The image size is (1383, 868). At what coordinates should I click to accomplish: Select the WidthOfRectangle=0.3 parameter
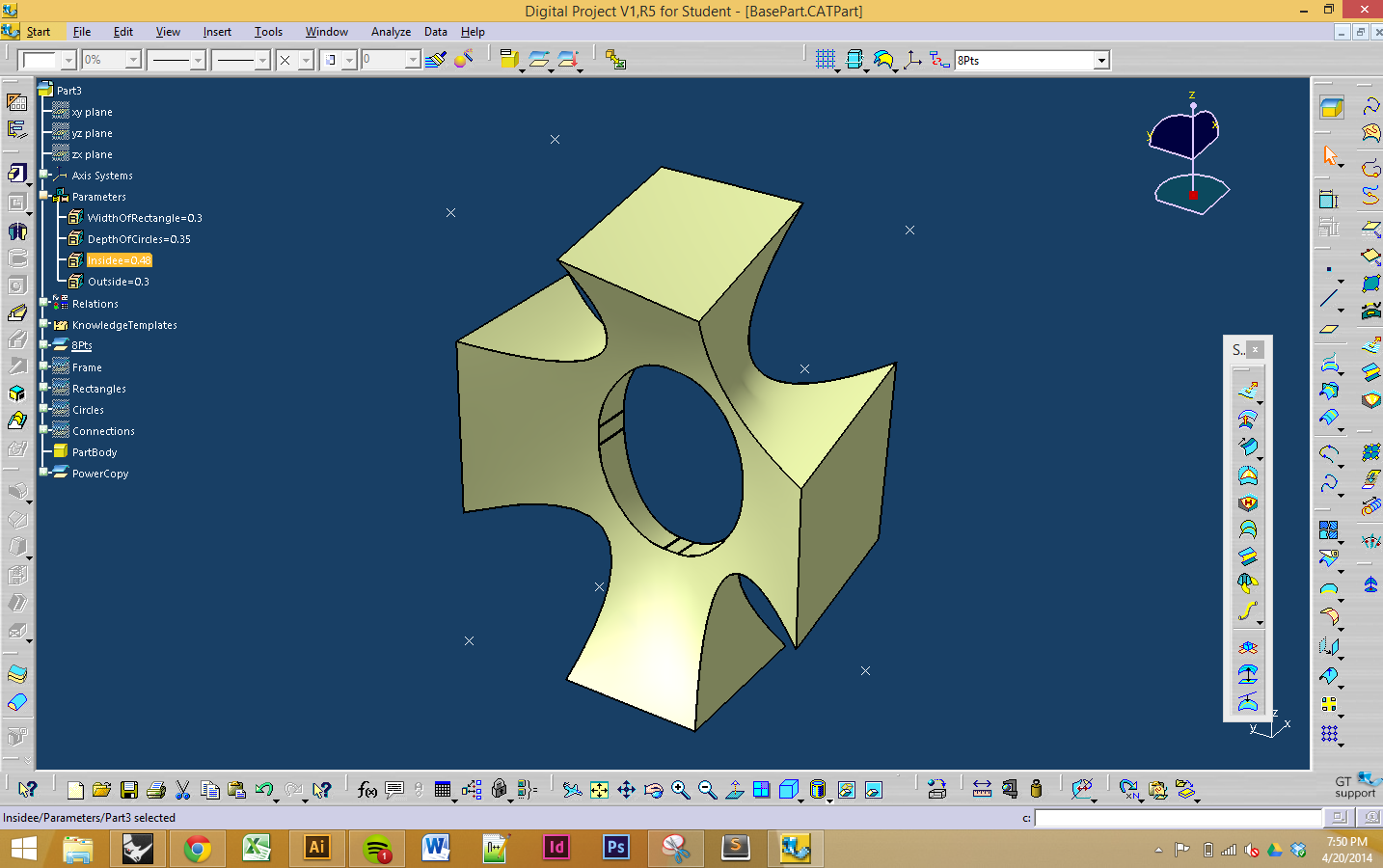coord(145,218)
